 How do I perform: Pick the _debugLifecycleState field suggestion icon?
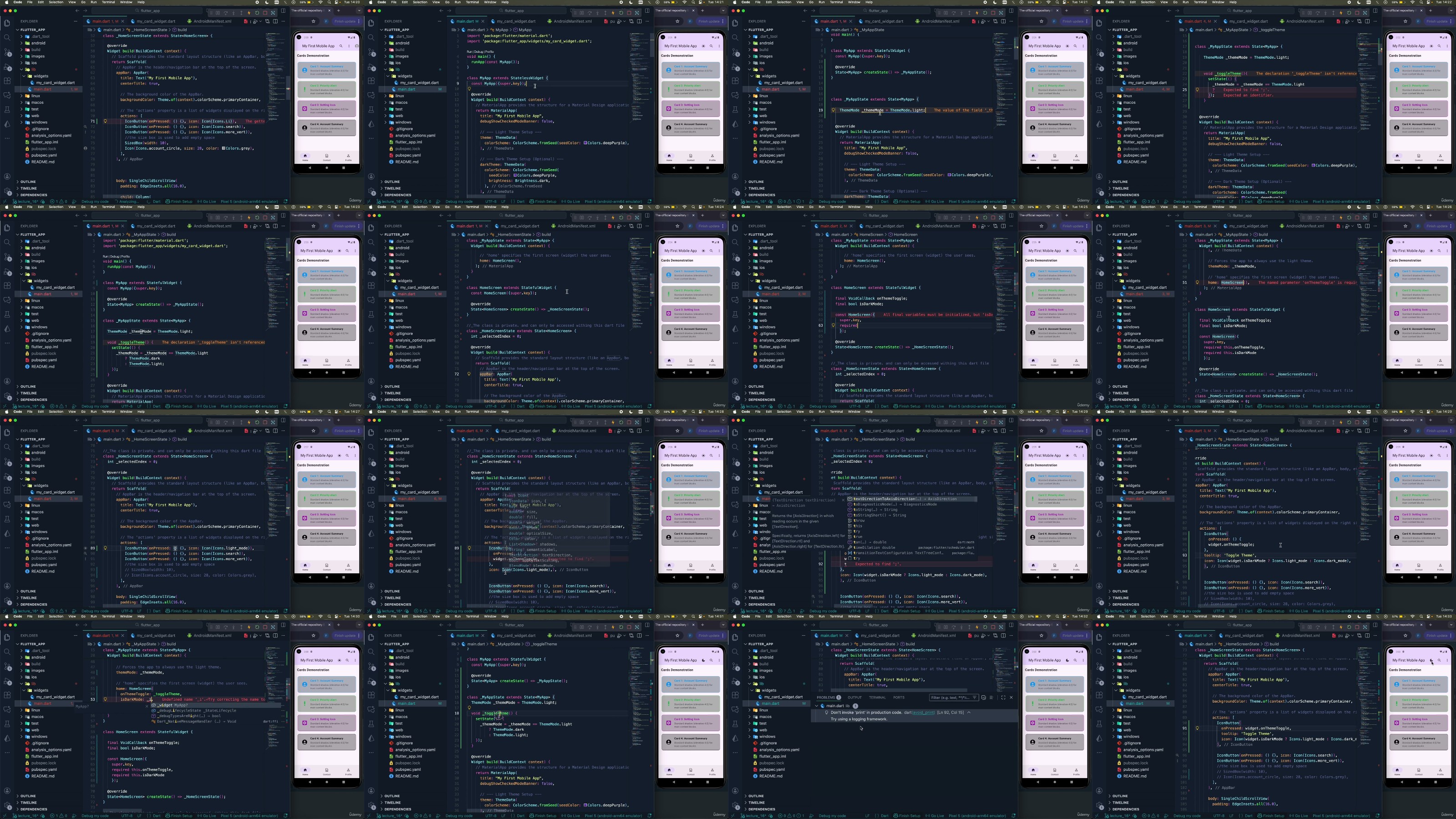pyautogui.click(x=154, y=711)
